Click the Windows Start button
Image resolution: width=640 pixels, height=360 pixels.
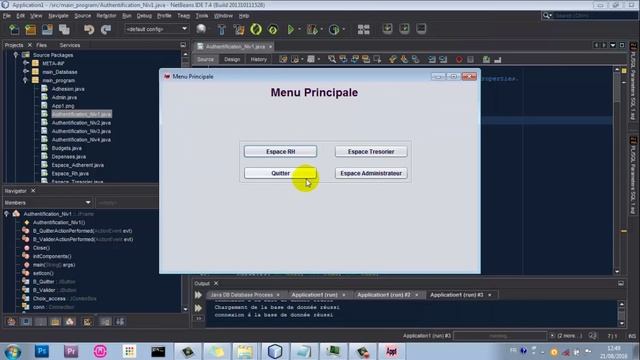[13, 352]
